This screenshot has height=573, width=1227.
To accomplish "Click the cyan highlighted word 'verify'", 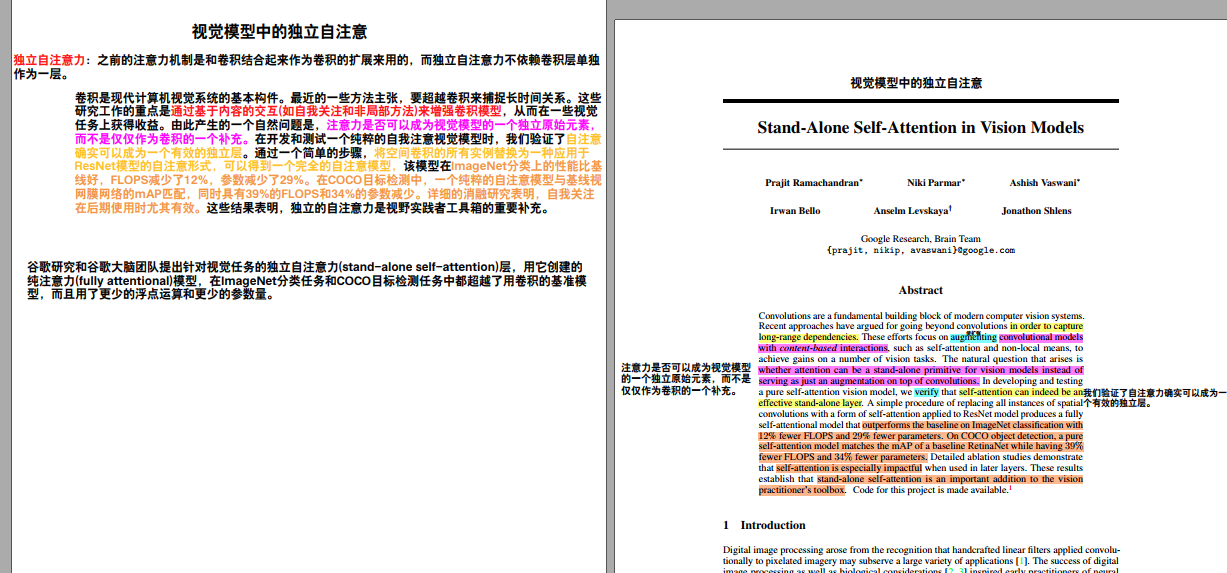I will tap(927, 392).
